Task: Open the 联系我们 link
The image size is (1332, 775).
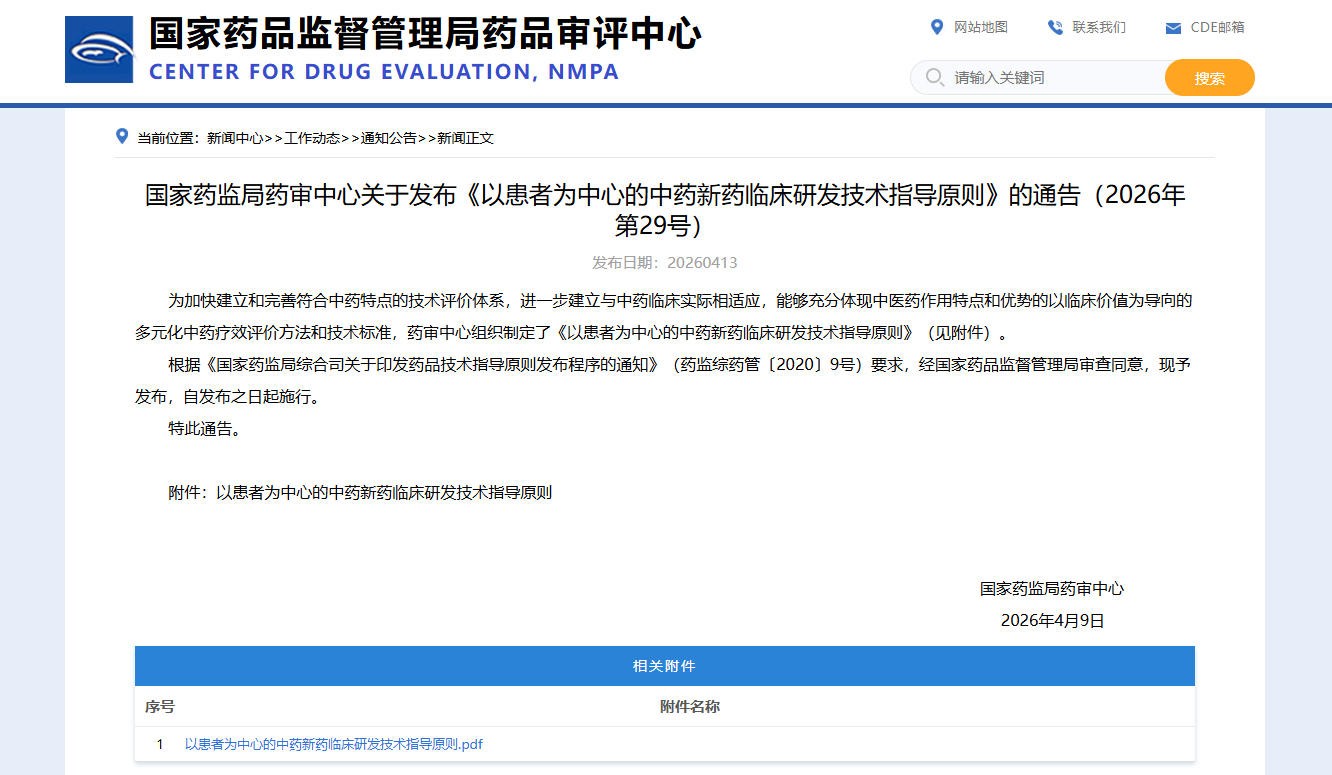Action: click(1099, 27)
